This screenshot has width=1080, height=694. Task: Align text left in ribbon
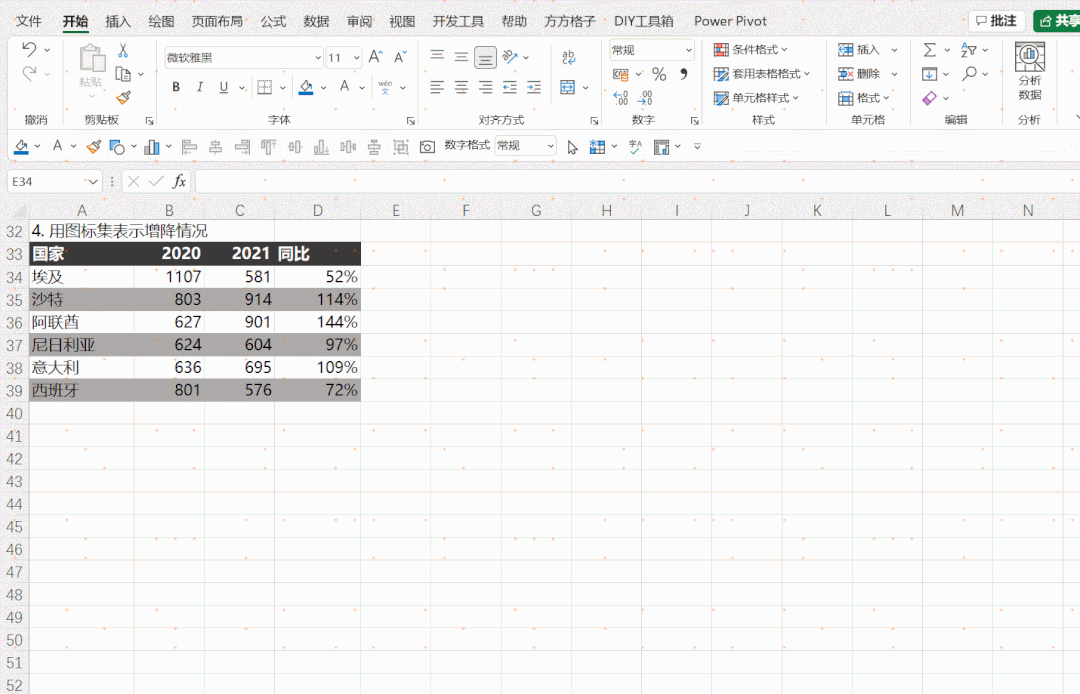(x=437, y=87)
